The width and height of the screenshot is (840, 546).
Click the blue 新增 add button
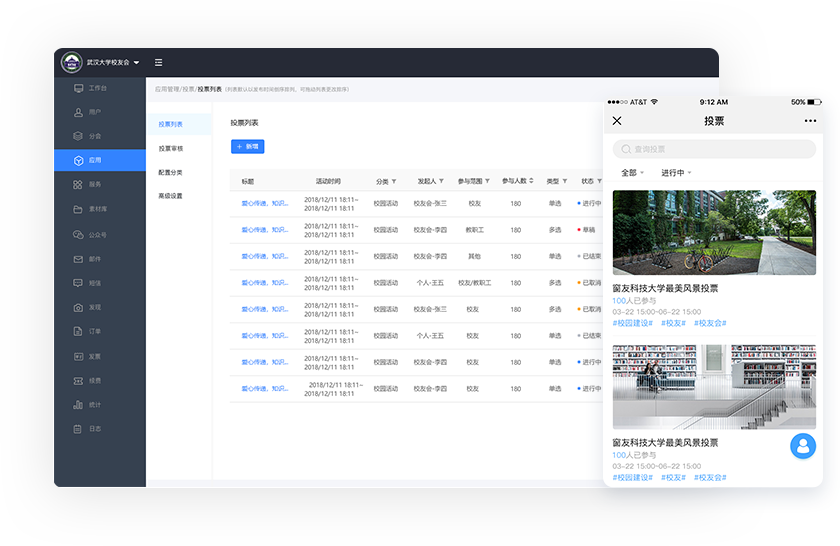pyautogui.click(x=247, y=146)
